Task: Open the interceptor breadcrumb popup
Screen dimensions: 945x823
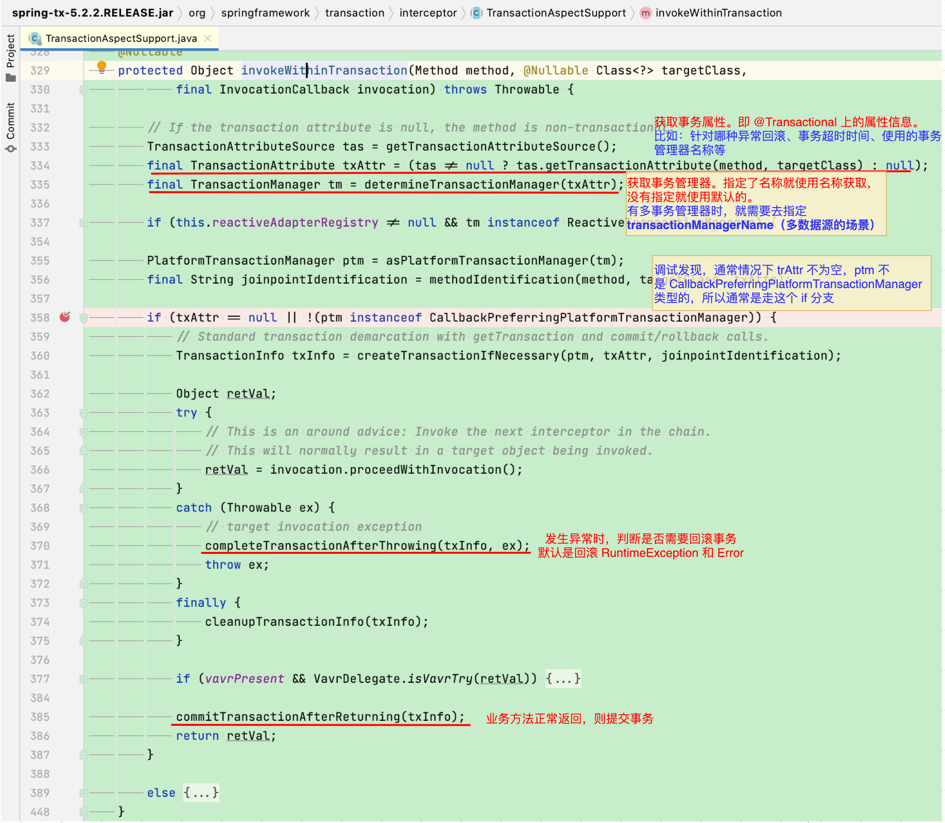Action: pyautogui.click(x=425, y=12)
